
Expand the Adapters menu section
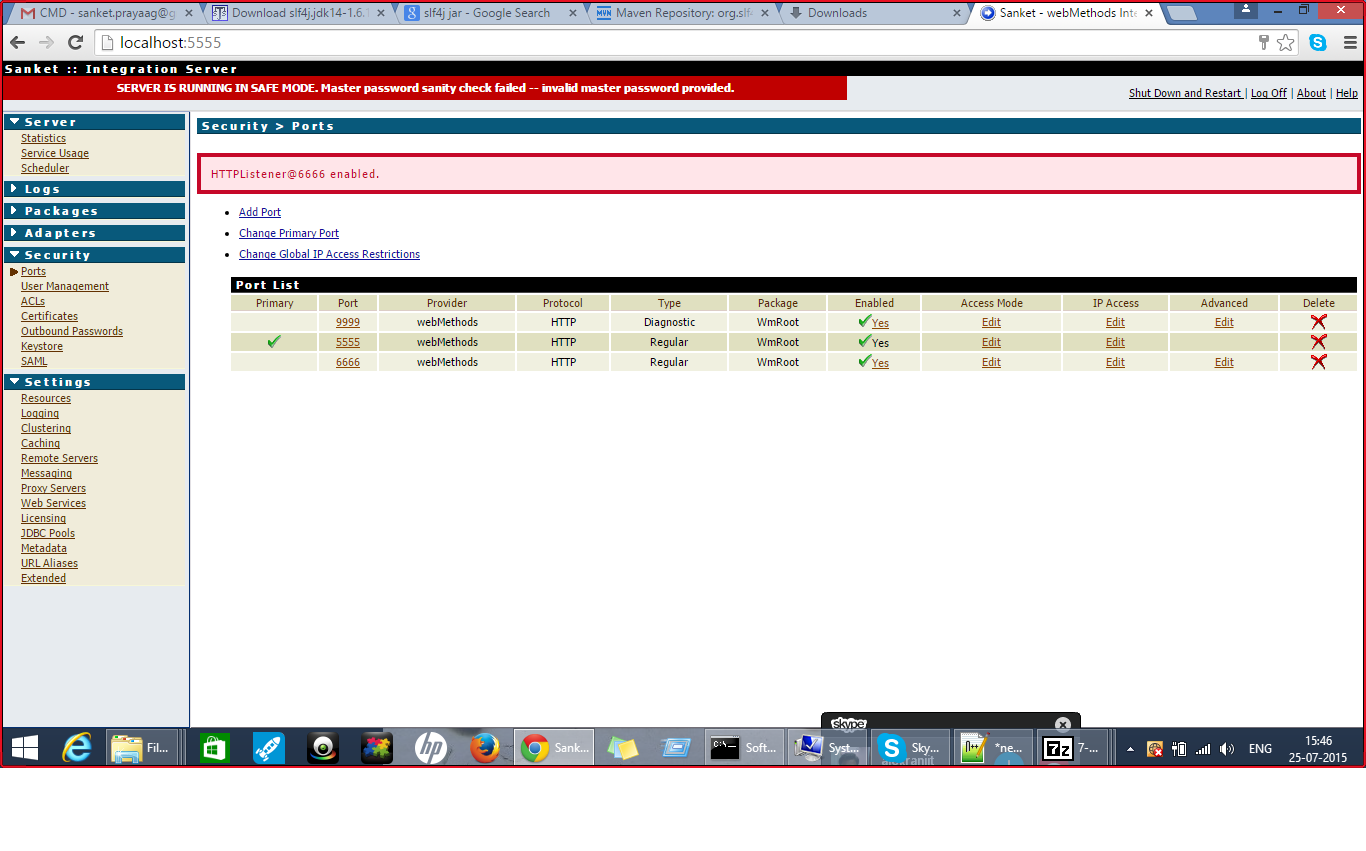click(95, 233)
